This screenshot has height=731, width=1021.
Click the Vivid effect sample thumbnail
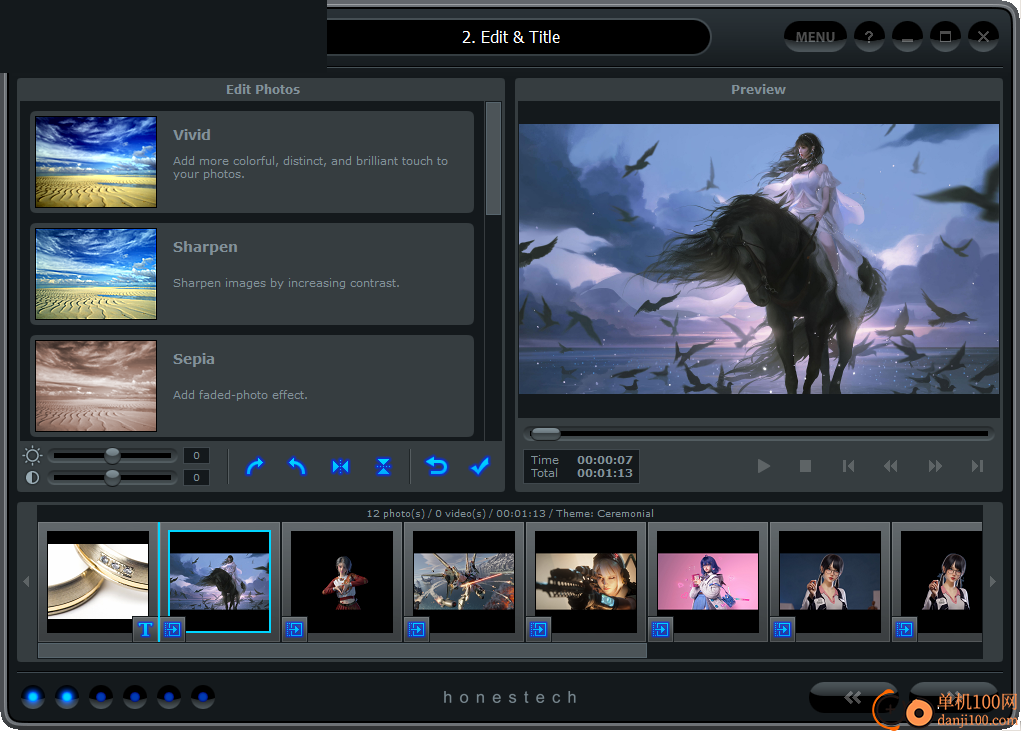click(96, 162)
